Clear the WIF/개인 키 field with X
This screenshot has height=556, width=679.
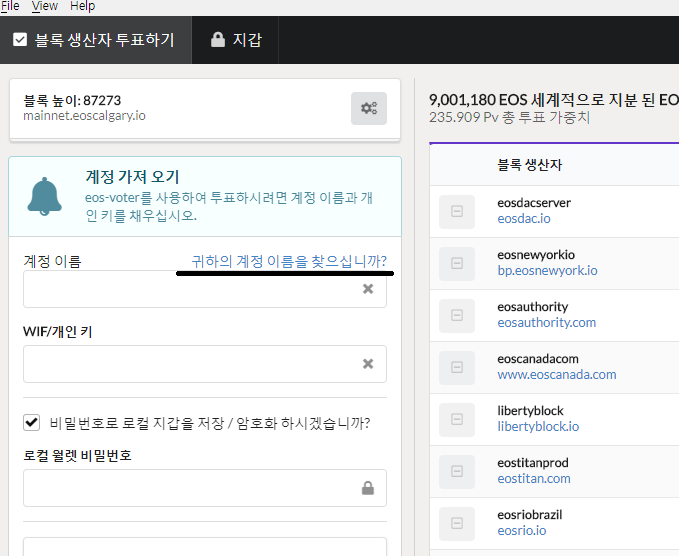(368, 364)
